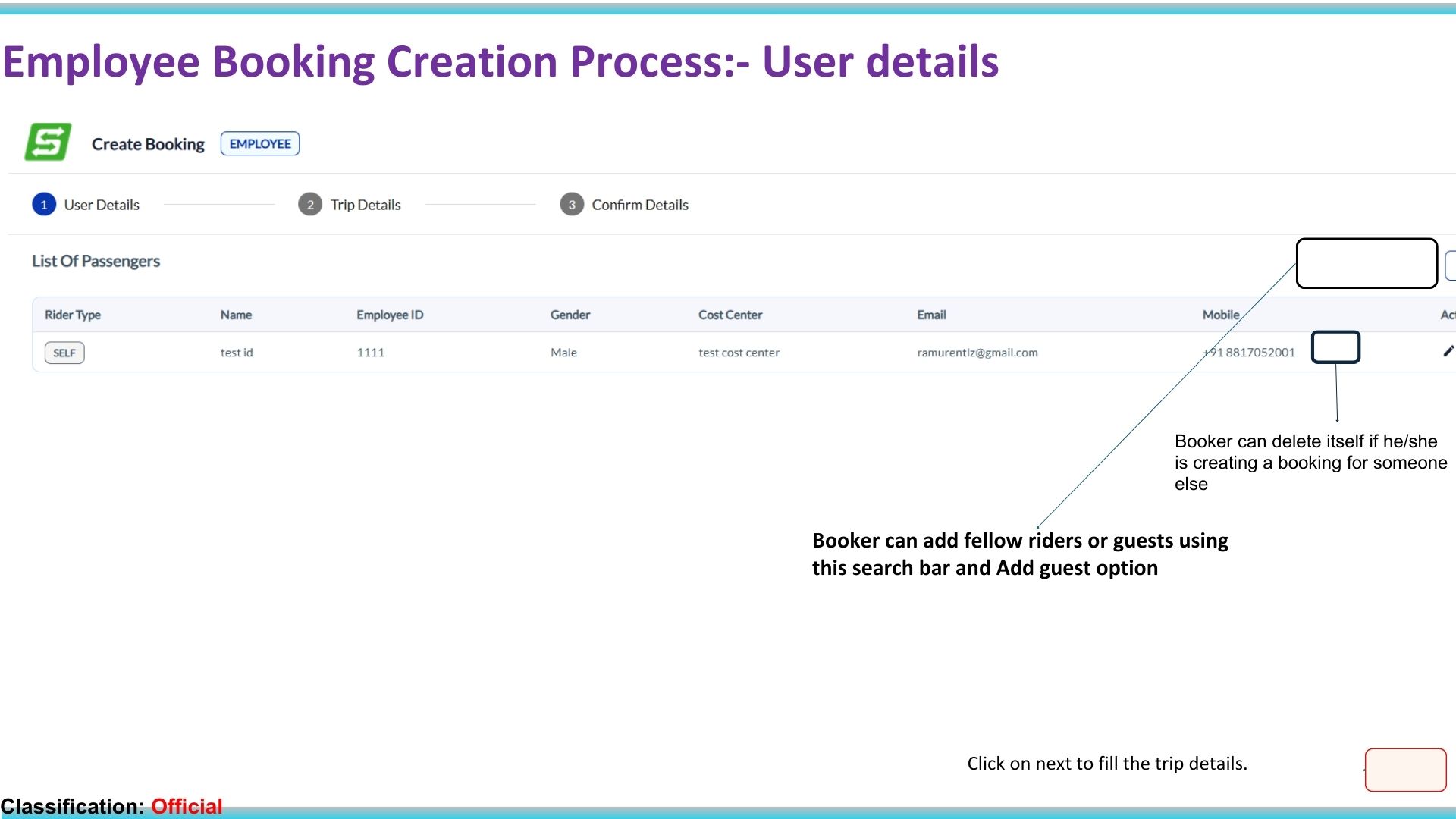Click the step 3 circle icon
This screenshot has height=819, width=1456.
(x=572, y=205)
